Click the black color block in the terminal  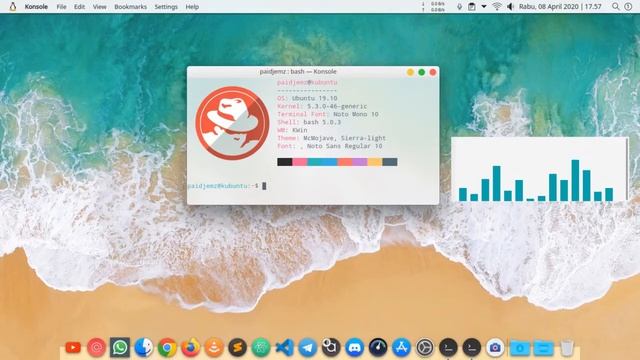point(284,162)
